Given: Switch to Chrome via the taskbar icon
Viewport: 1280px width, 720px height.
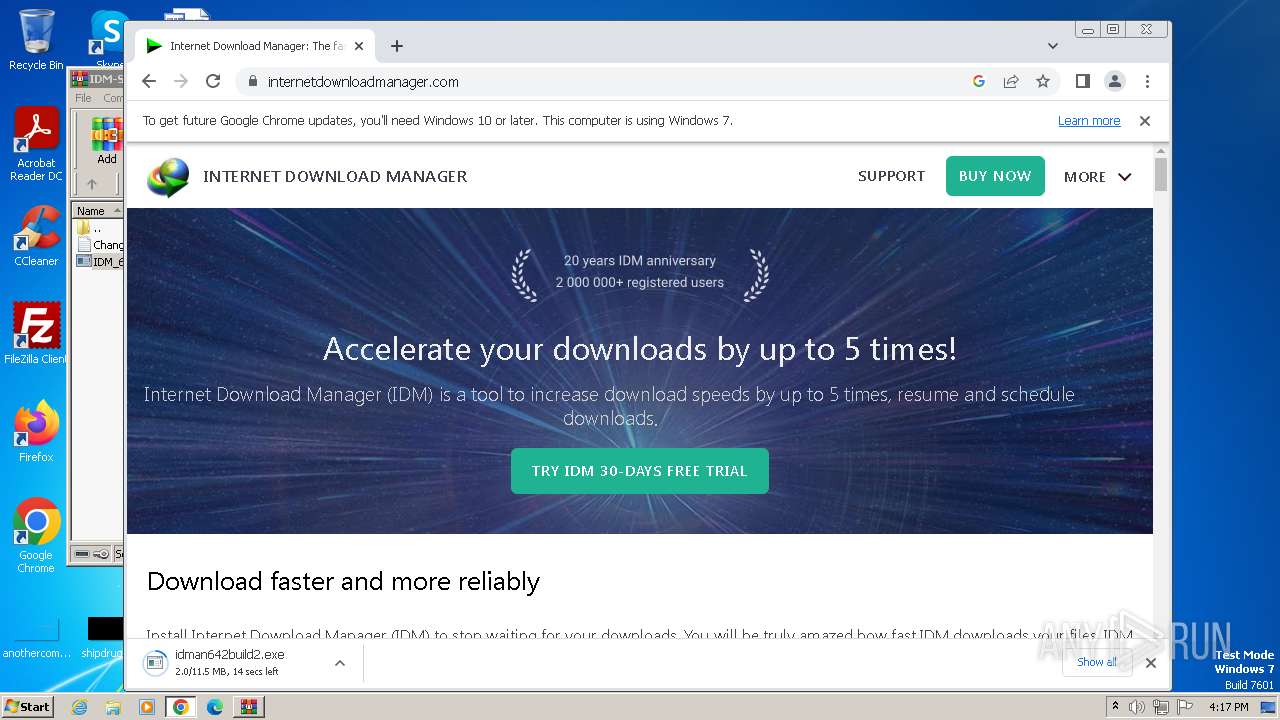Looking at the screenshot, I should (x=181, y=707).
